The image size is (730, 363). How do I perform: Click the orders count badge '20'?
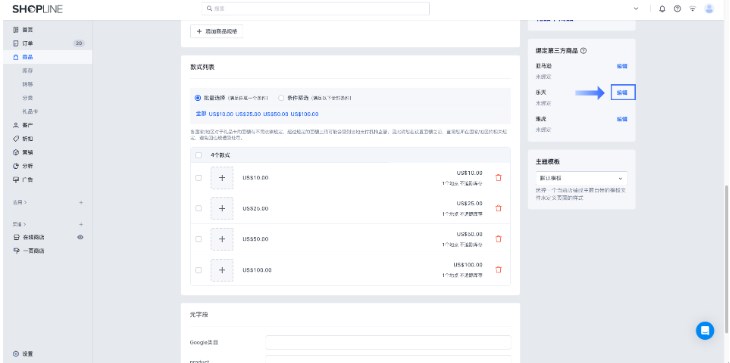coord(79,43)
